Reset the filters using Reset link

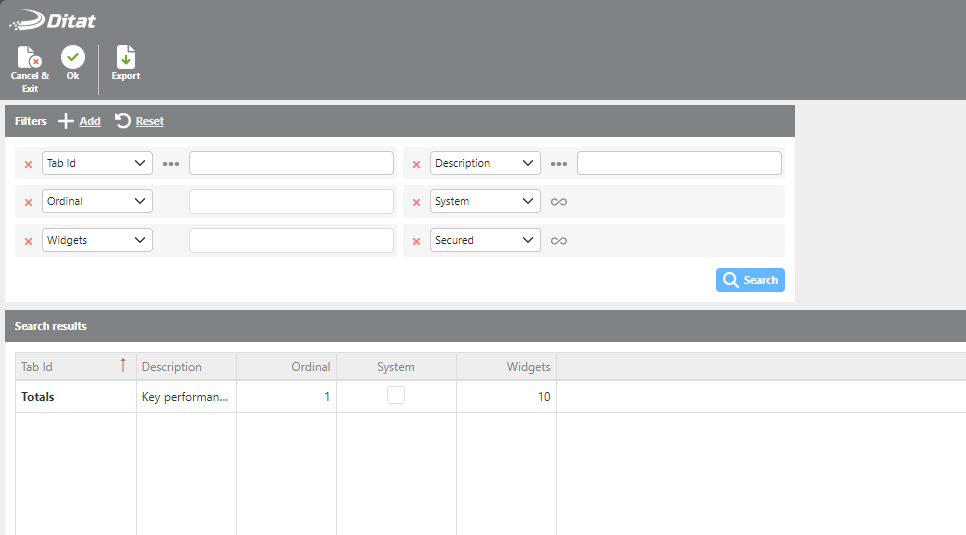point(140,121)
